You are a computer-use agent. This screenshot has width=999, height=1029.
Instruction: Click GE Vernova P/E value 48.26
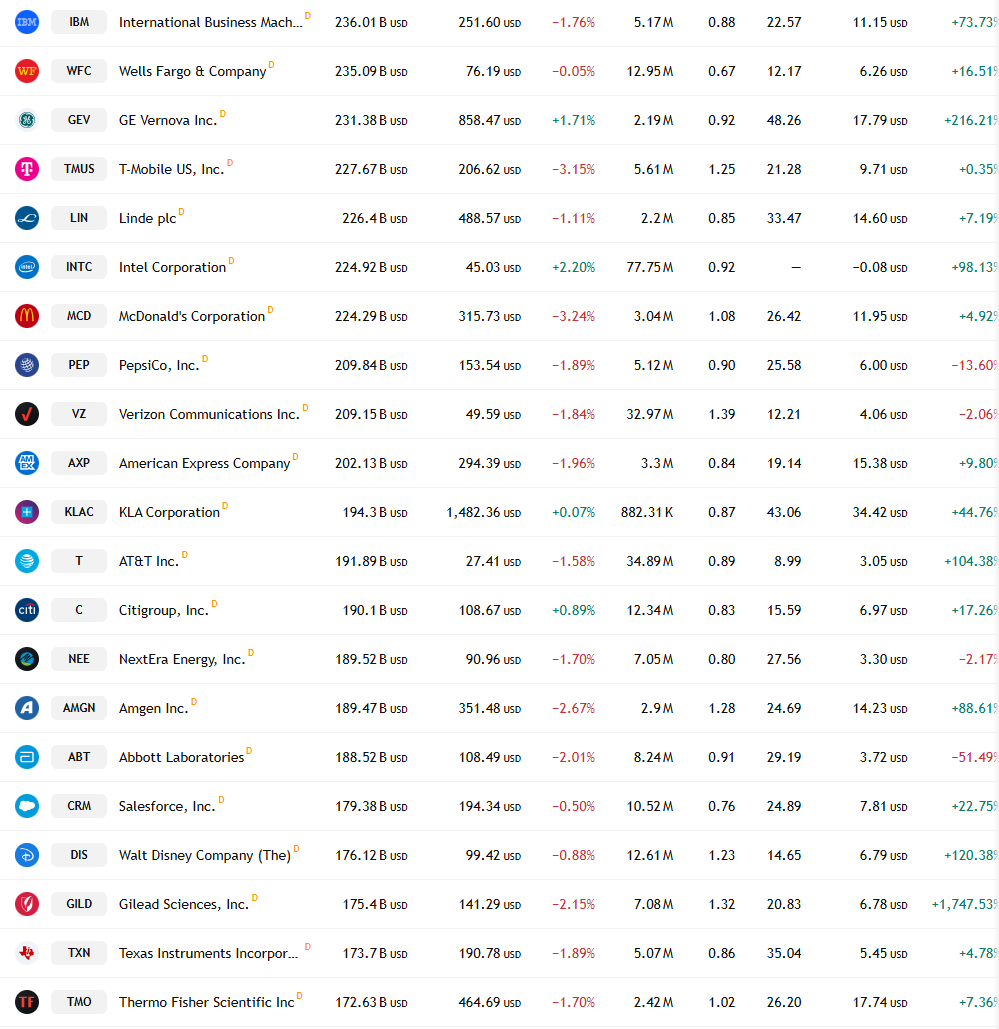pos(784,121)
